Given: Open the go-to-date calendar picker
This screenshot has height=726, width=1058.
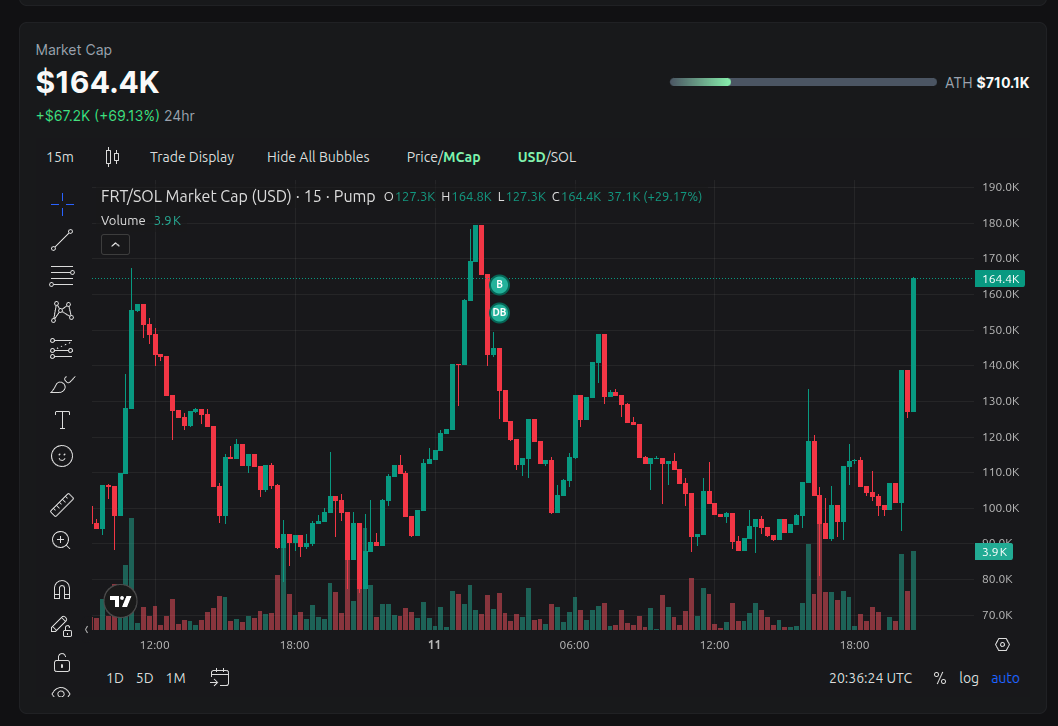Looking at the screenshot, I should [219, 677].
